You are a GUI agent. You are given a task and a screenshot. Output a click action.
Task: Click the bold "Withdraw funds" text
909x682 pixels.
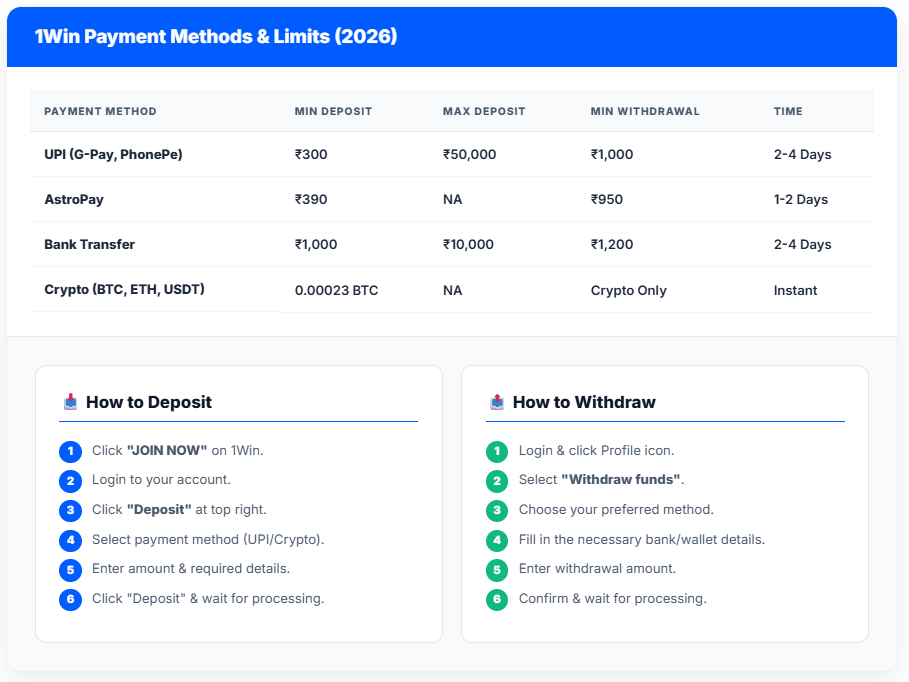pos(620,480)
